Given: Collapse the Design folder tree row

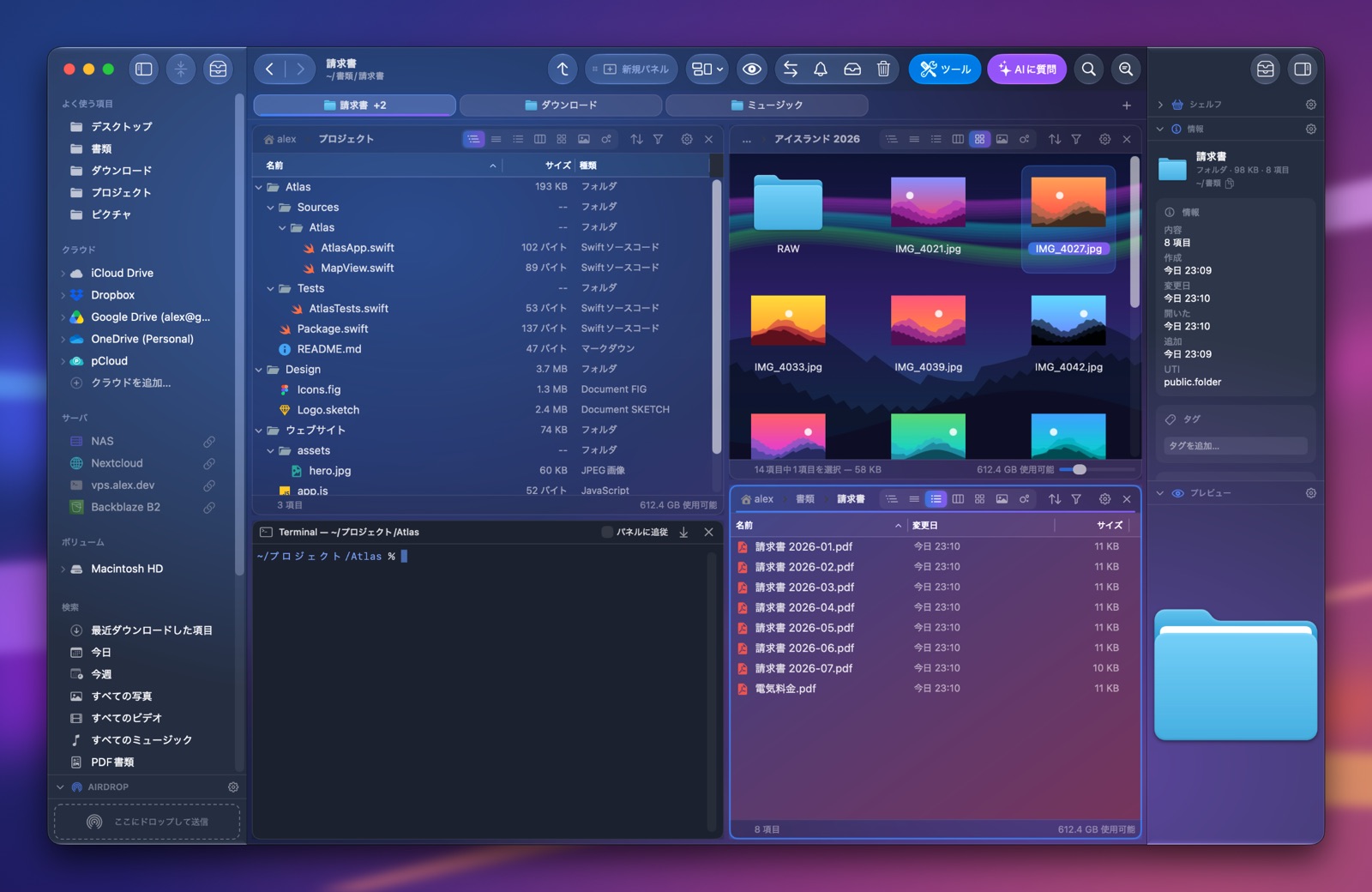Looking at the screenshot, I should click(259, 370).
